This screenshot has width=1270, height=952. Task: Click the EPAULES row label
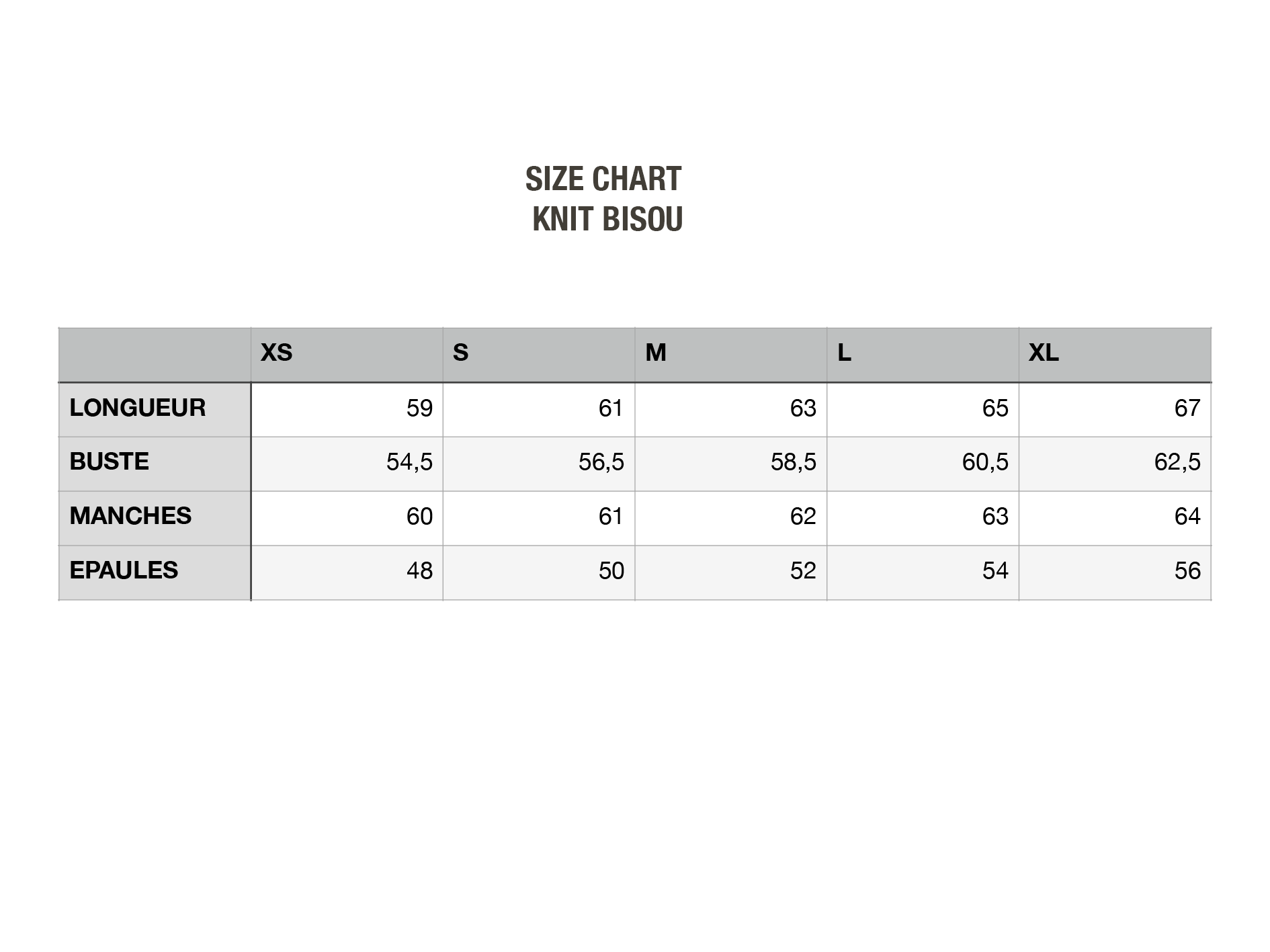124,570
